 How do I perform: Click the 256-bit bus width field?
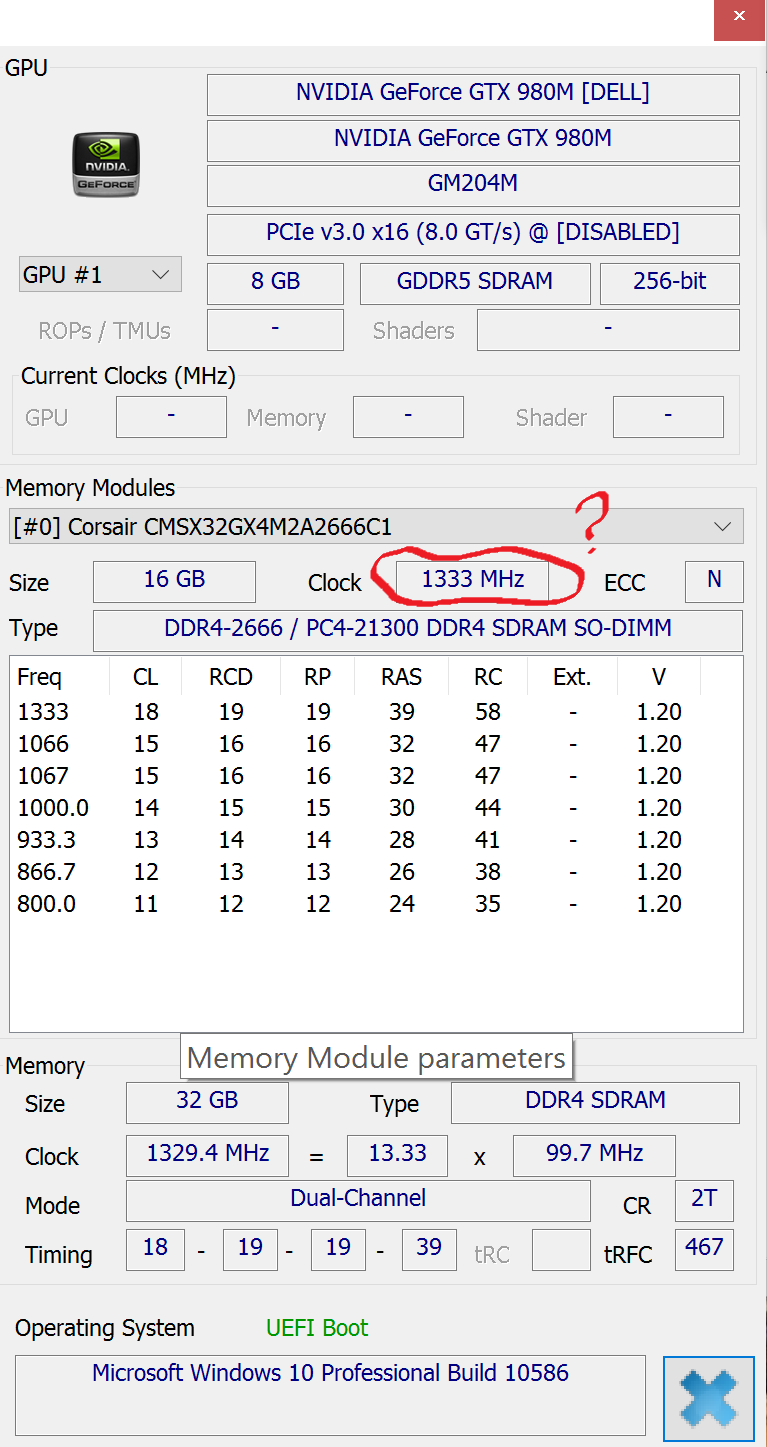(670, 283)
